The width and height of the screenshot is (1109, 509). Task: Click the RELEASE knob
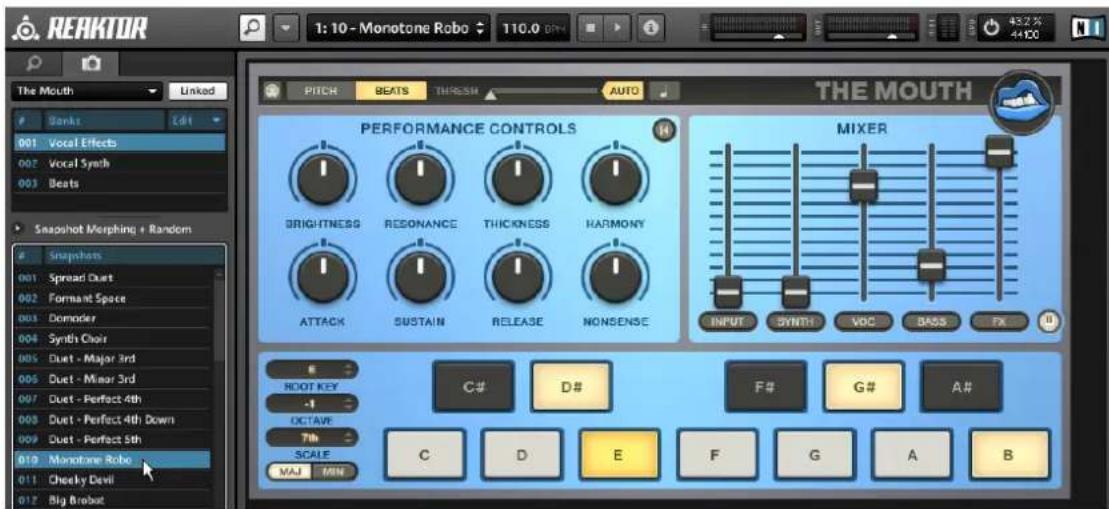tap(518, 277)
